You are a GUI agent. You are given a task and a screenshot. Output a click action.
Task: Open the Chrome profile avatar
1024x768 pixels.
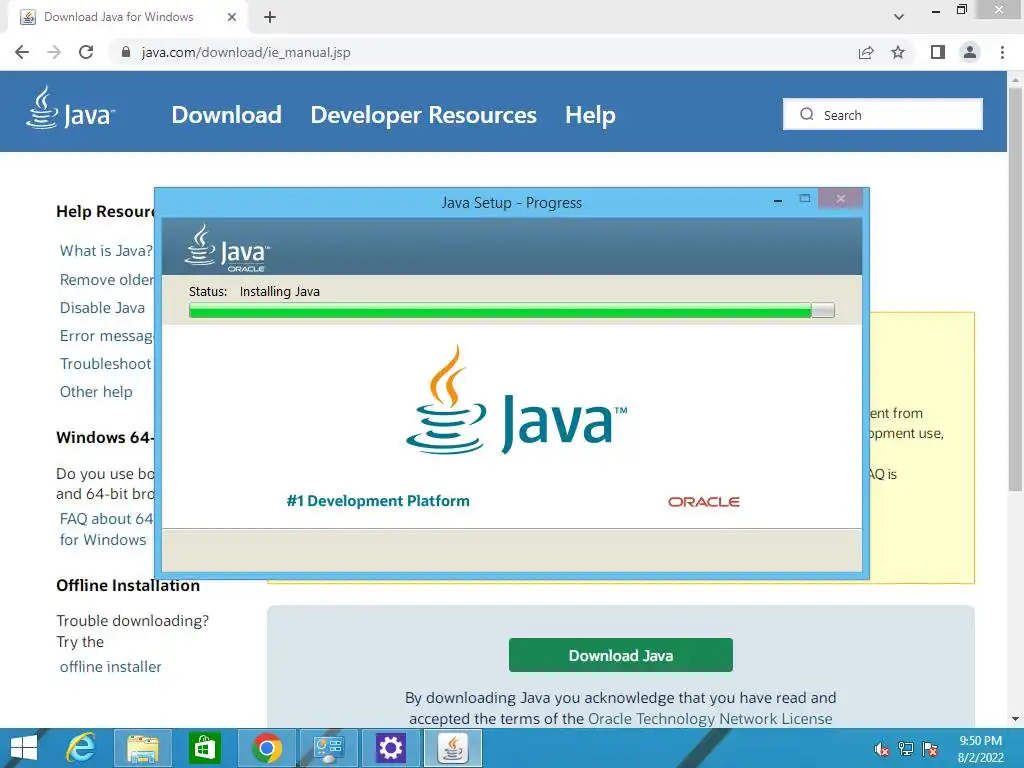point(970,52)
